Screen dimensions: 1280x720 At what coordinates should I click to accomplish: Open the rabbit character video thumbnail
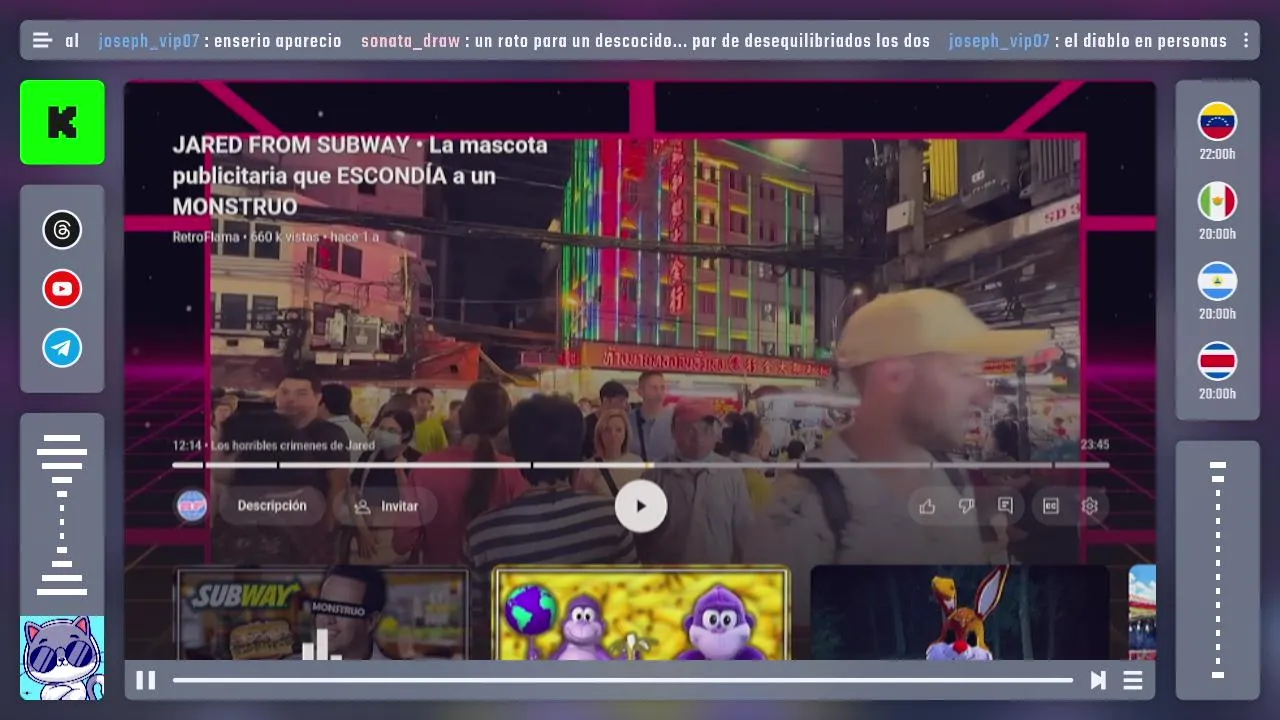(x=960, y=614)
